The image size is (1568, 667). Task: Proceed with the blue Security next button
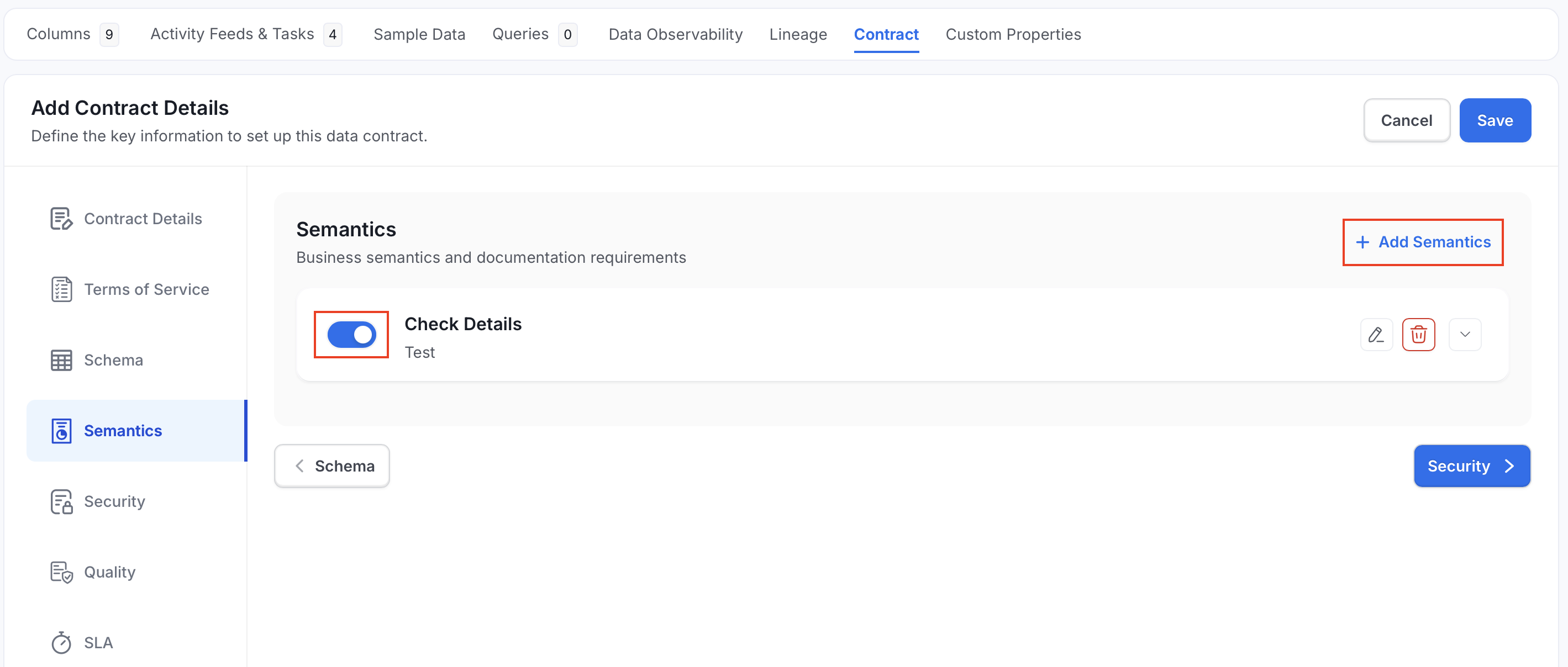coord(1471,465)
